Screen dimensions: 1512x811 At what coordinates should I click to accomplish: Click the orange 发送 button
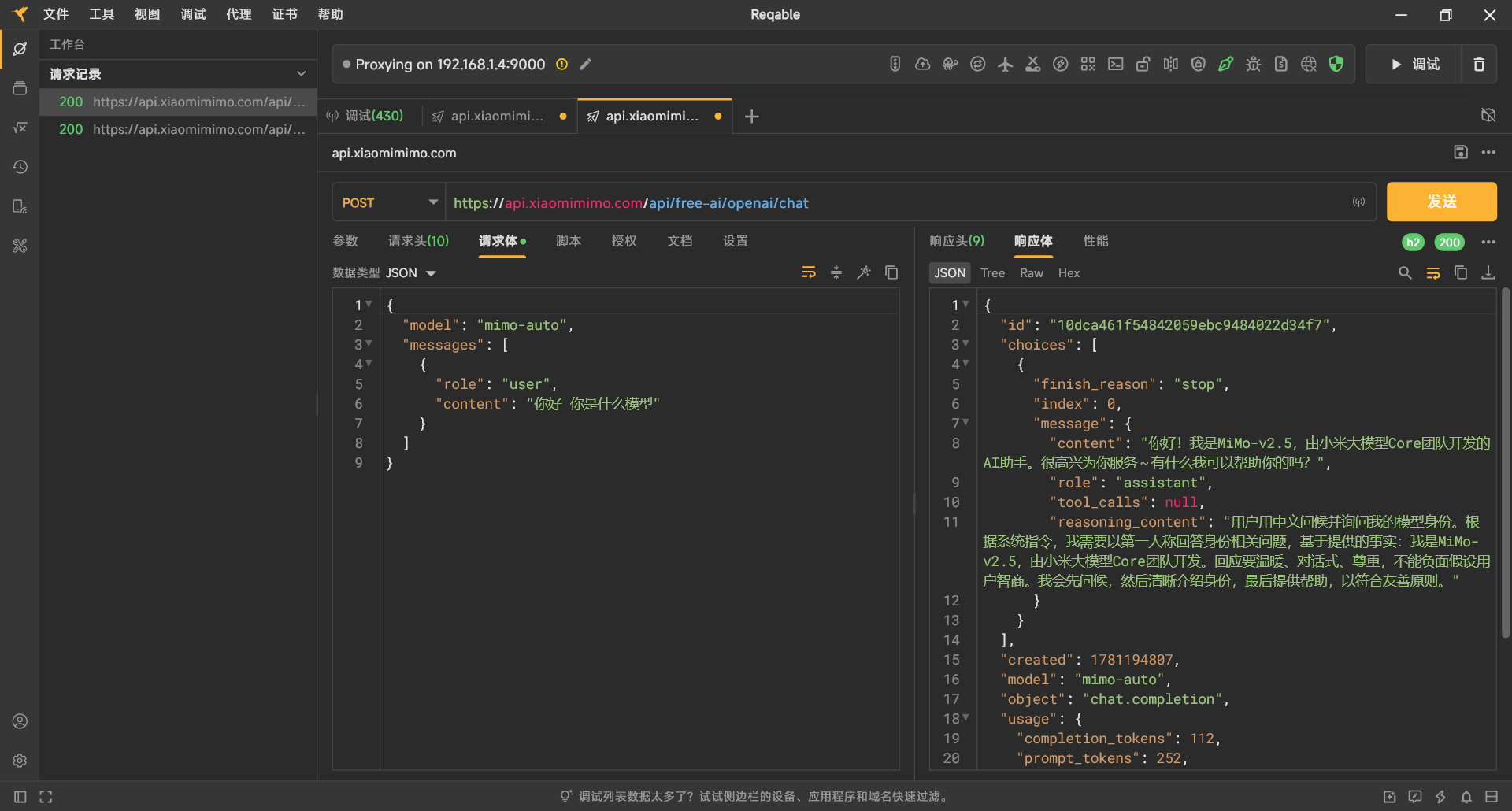point(1442,202)
